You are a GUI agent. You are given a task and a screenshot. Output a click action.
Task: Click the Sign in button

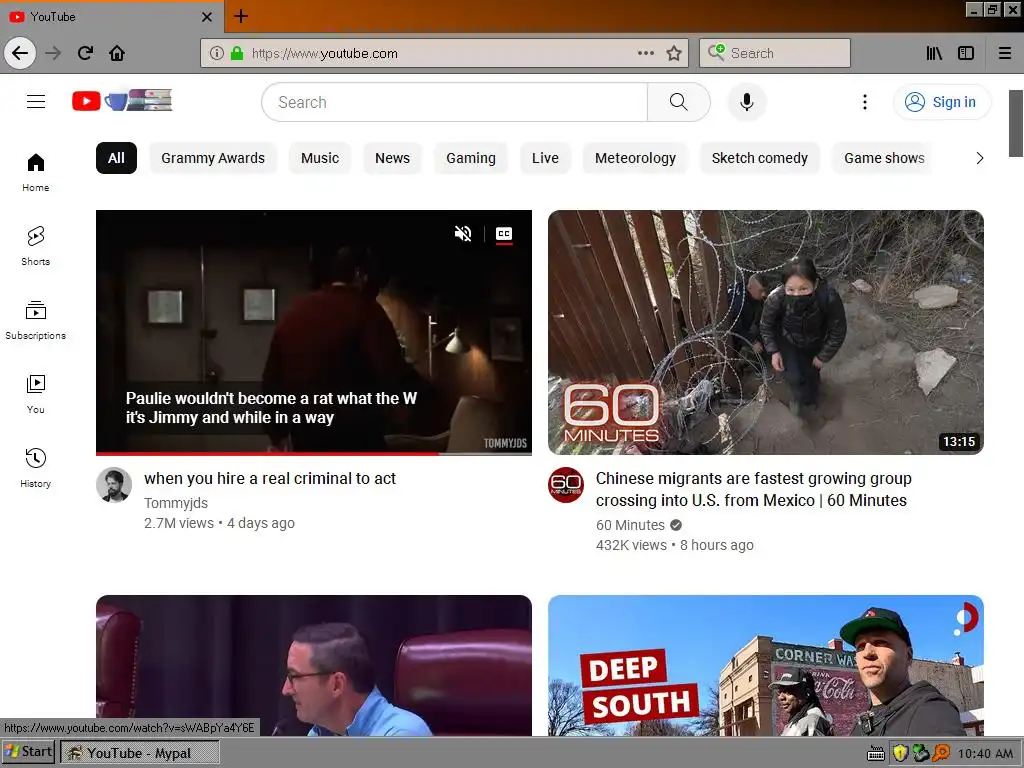941,102
